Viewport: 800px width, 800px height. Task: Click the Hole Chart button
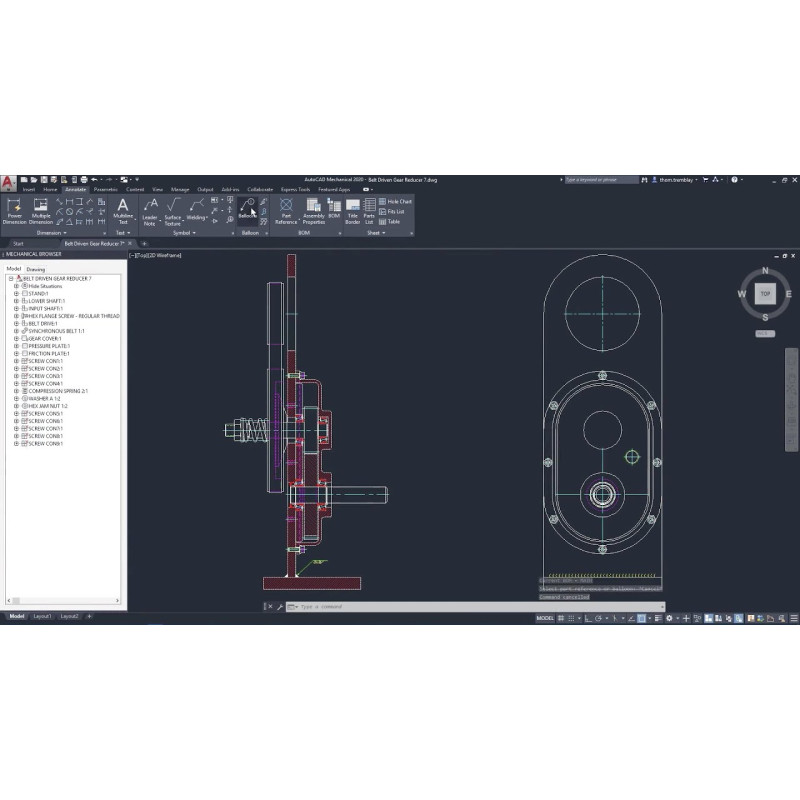click(399, 201)
